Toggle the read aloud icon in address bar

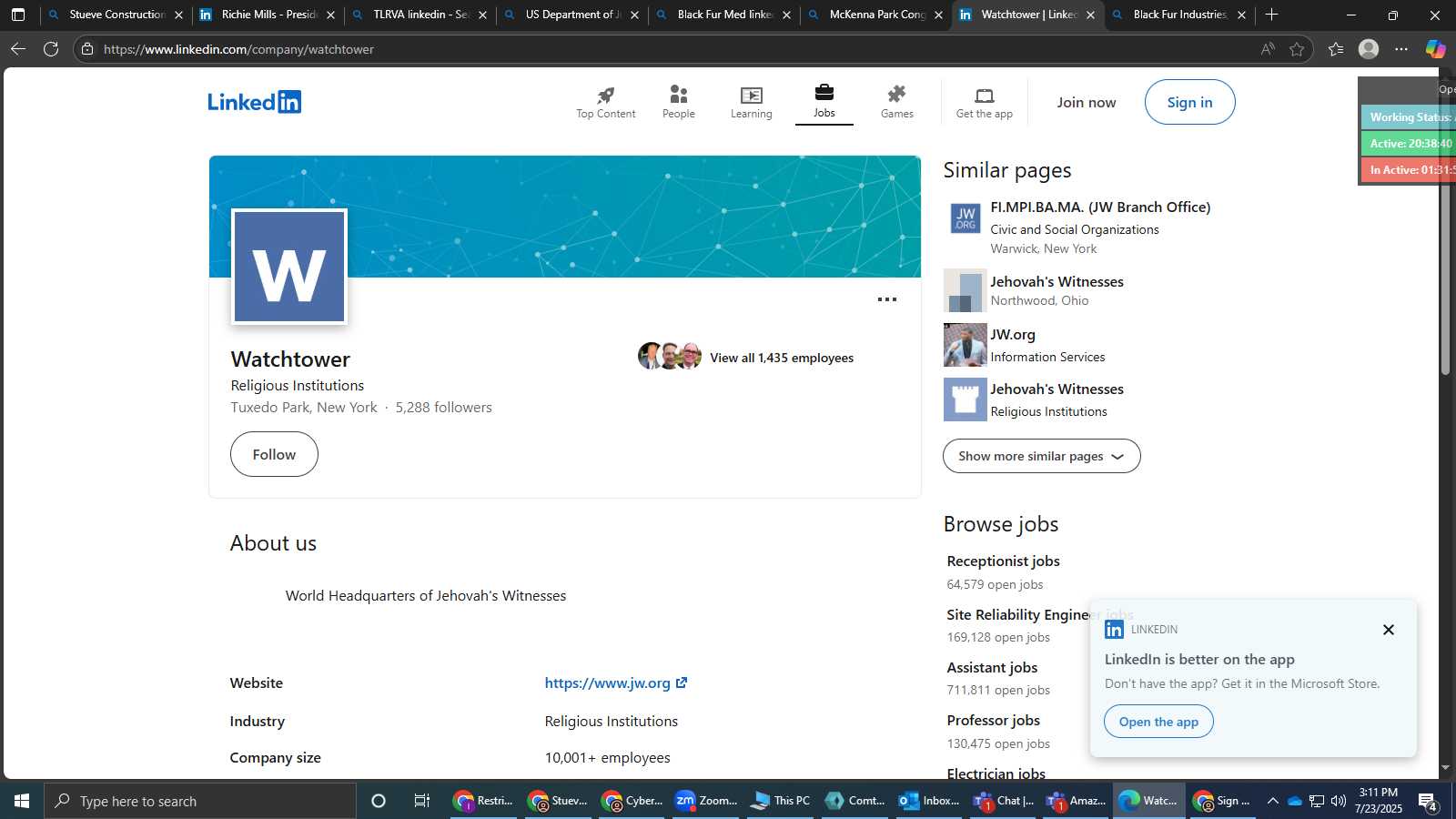[1268, 49]
